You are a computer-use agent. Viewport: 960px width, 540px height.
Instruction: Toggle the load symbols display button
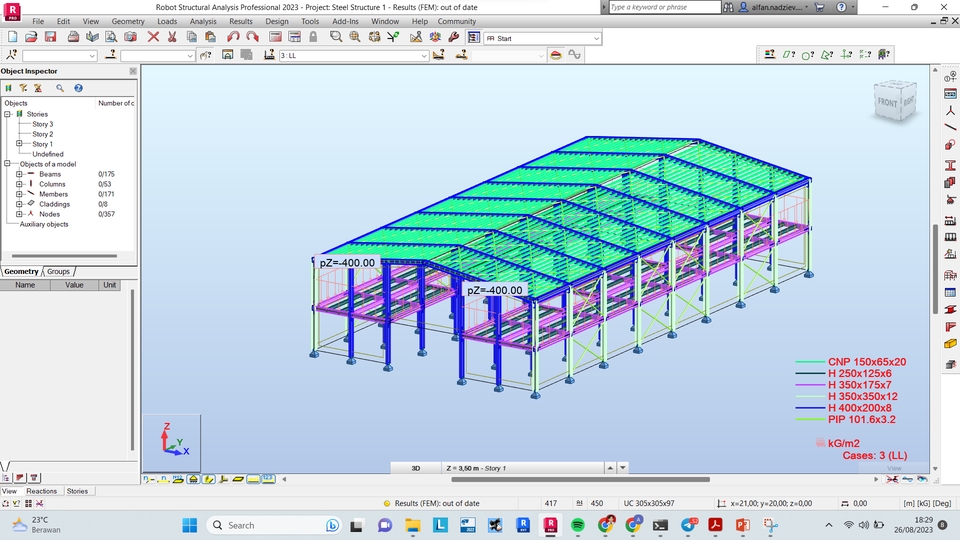tap(253, 479)
